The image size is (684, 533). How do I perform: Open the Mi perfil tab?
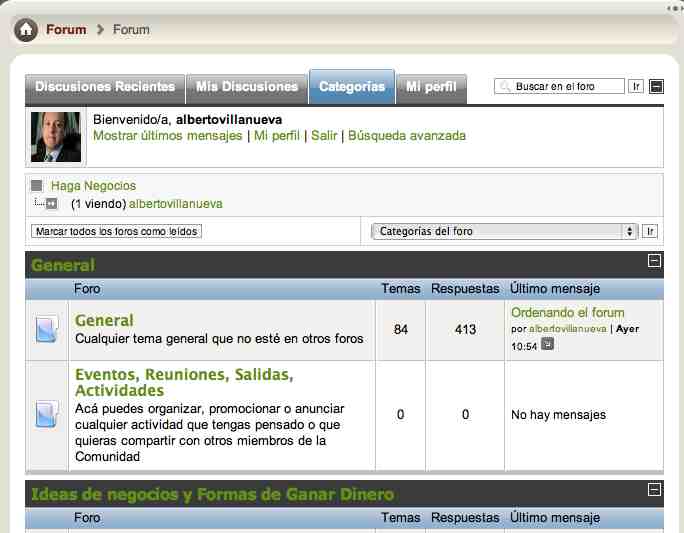431,87
